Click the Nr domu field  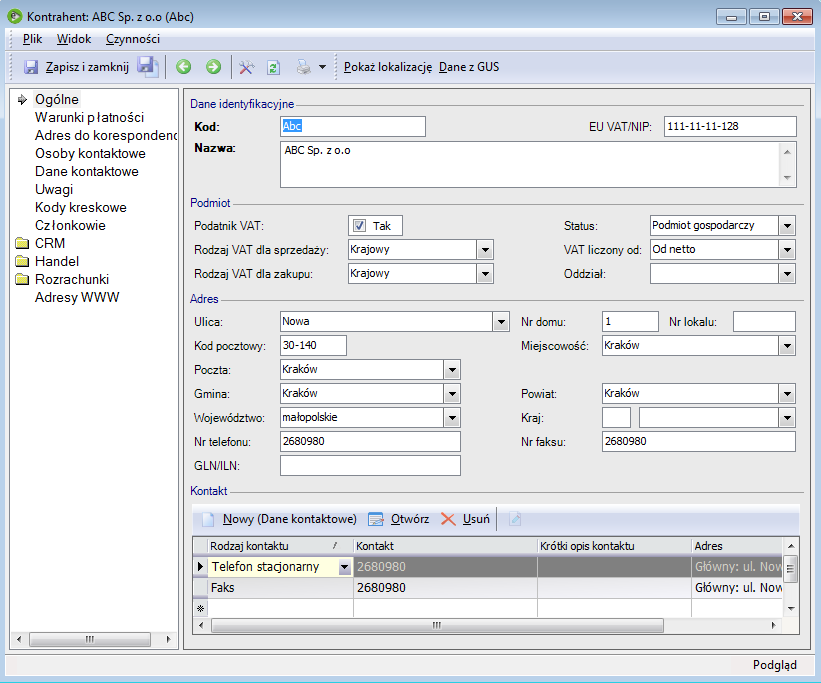pyautogui.click(x=630, y=322)
